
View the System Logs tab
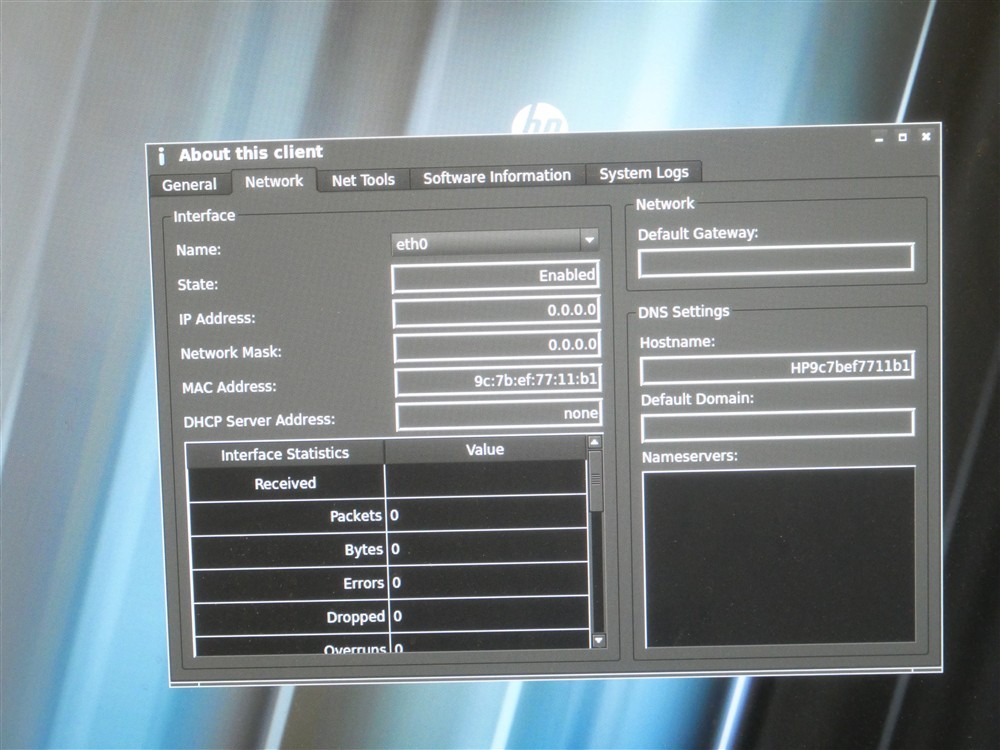[643, 173]
